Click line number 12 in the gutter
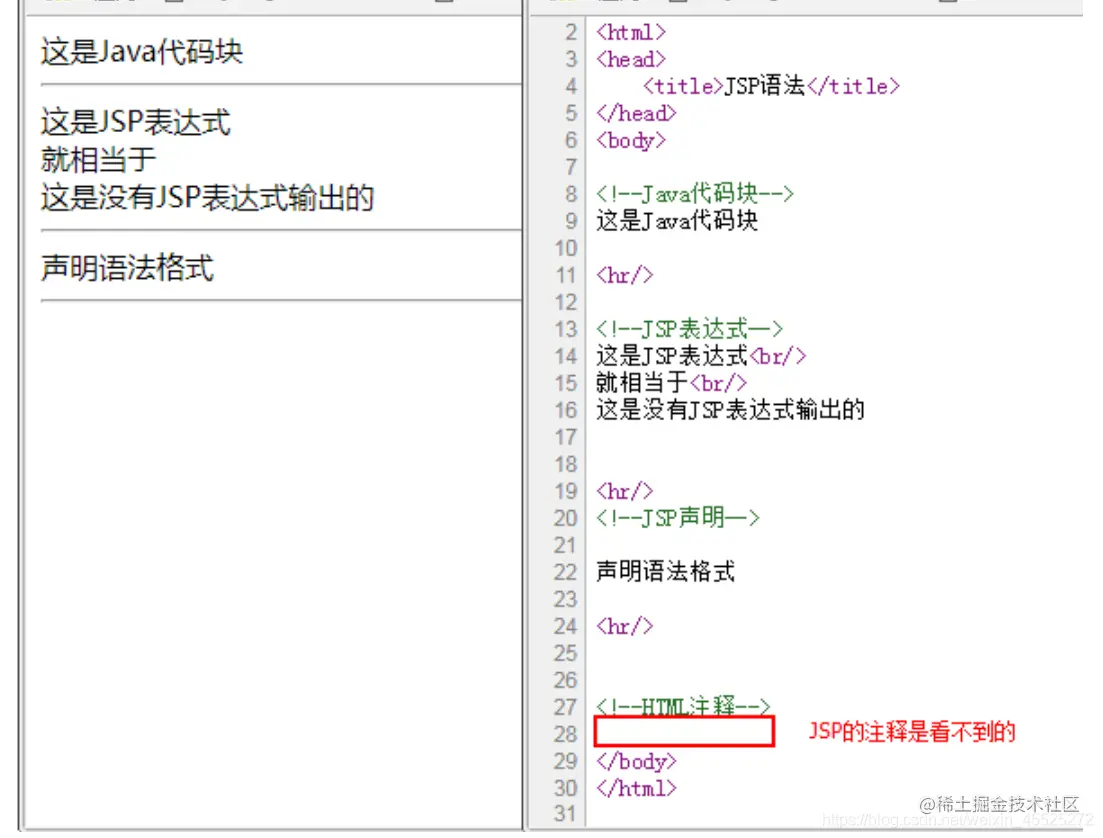 point(566,303)
